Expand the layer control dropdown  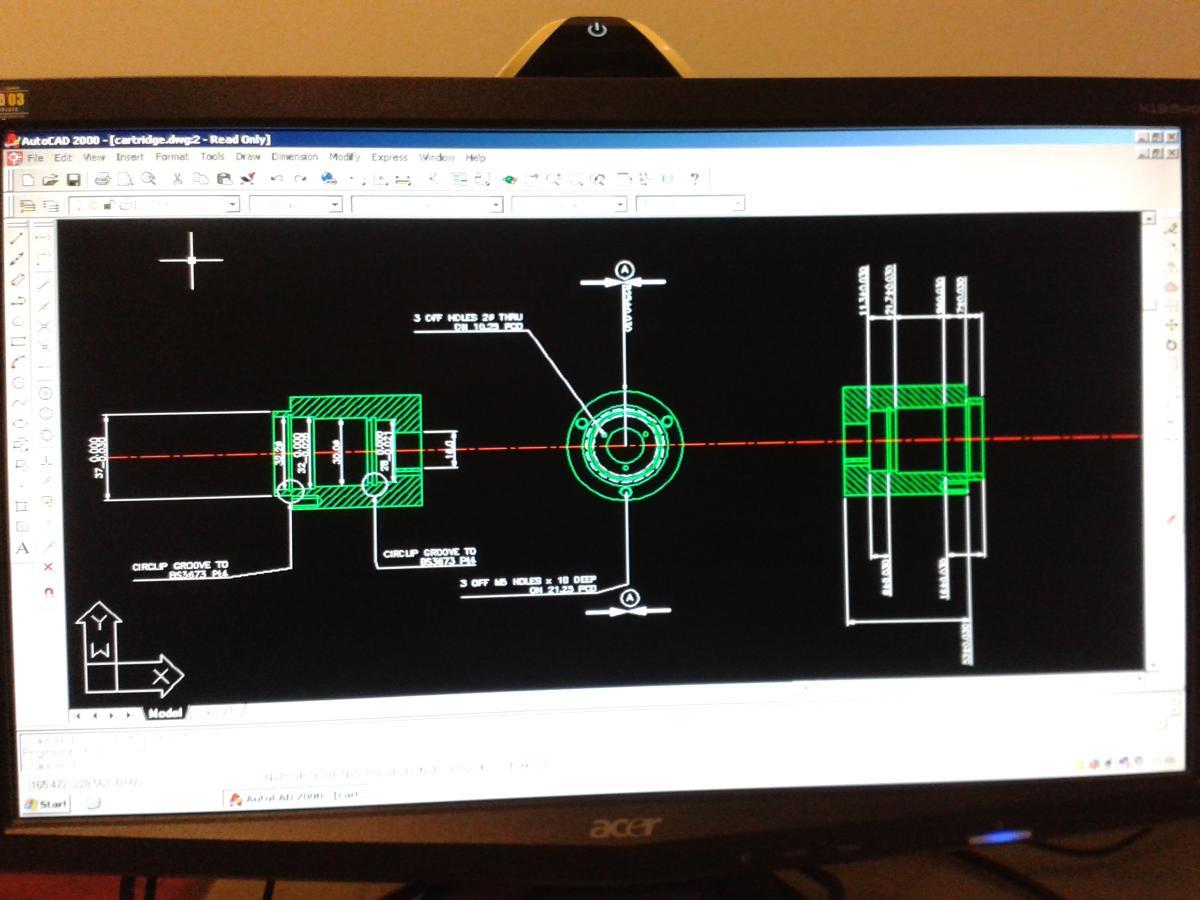(x=233, y=205)
